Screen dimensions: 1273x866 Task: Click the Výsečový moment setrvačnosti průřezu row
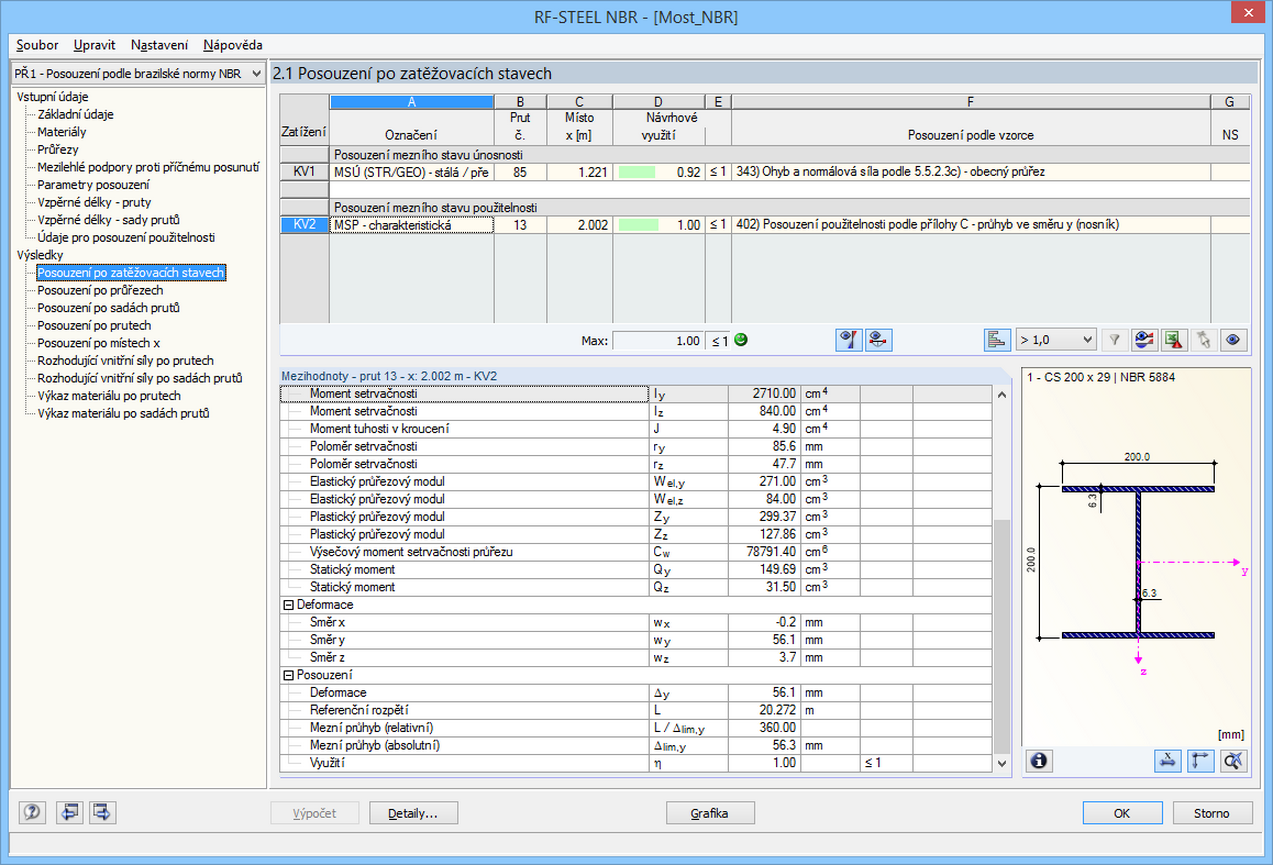(637, 552)
